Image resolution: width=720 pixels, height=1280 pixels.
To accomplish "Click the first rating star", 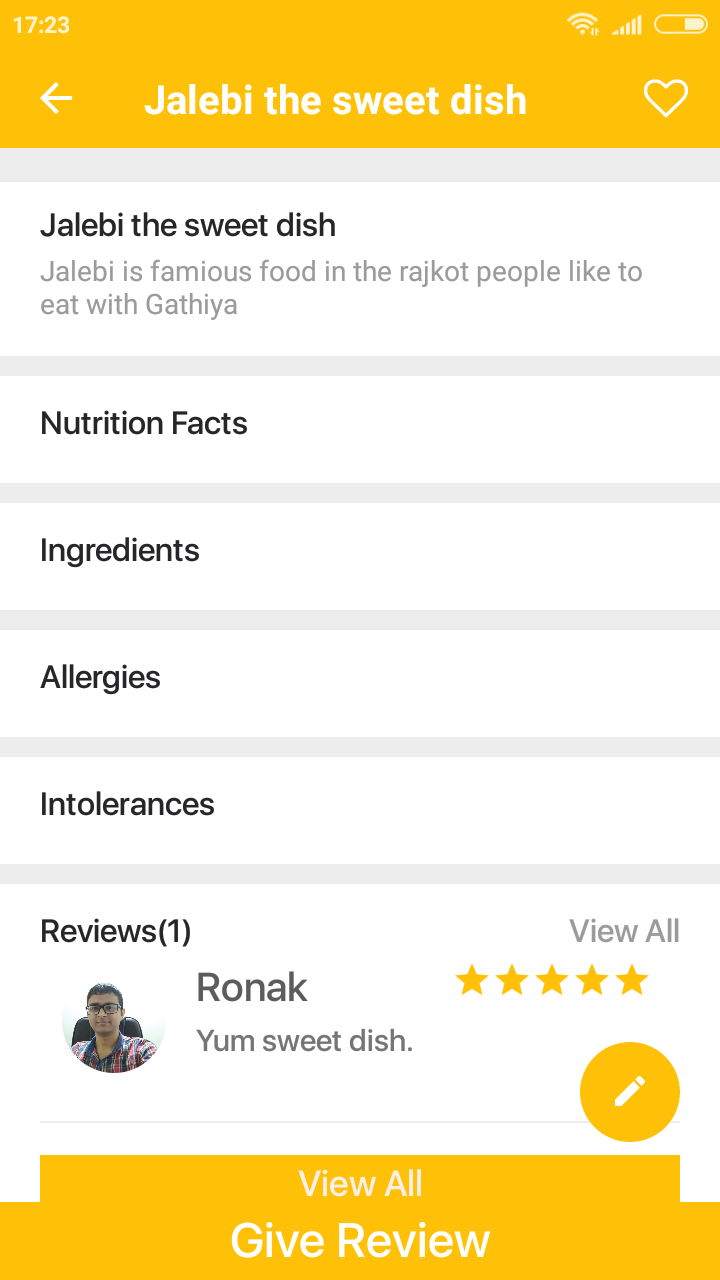I will pyautogui.click(x=471, y=981).
